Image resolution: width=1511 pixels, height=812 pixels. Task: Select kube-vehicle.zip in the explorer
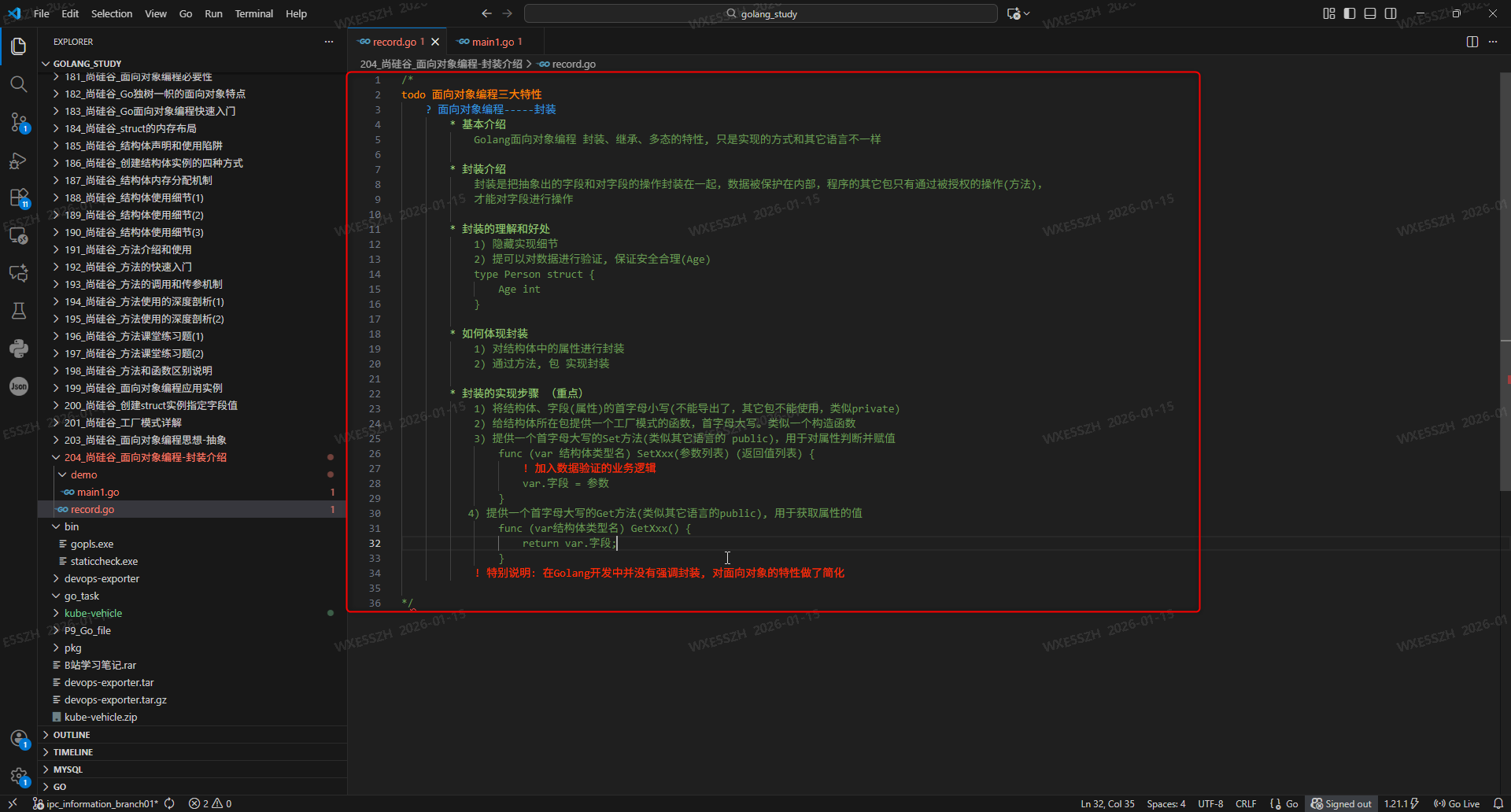pos(192,717)
